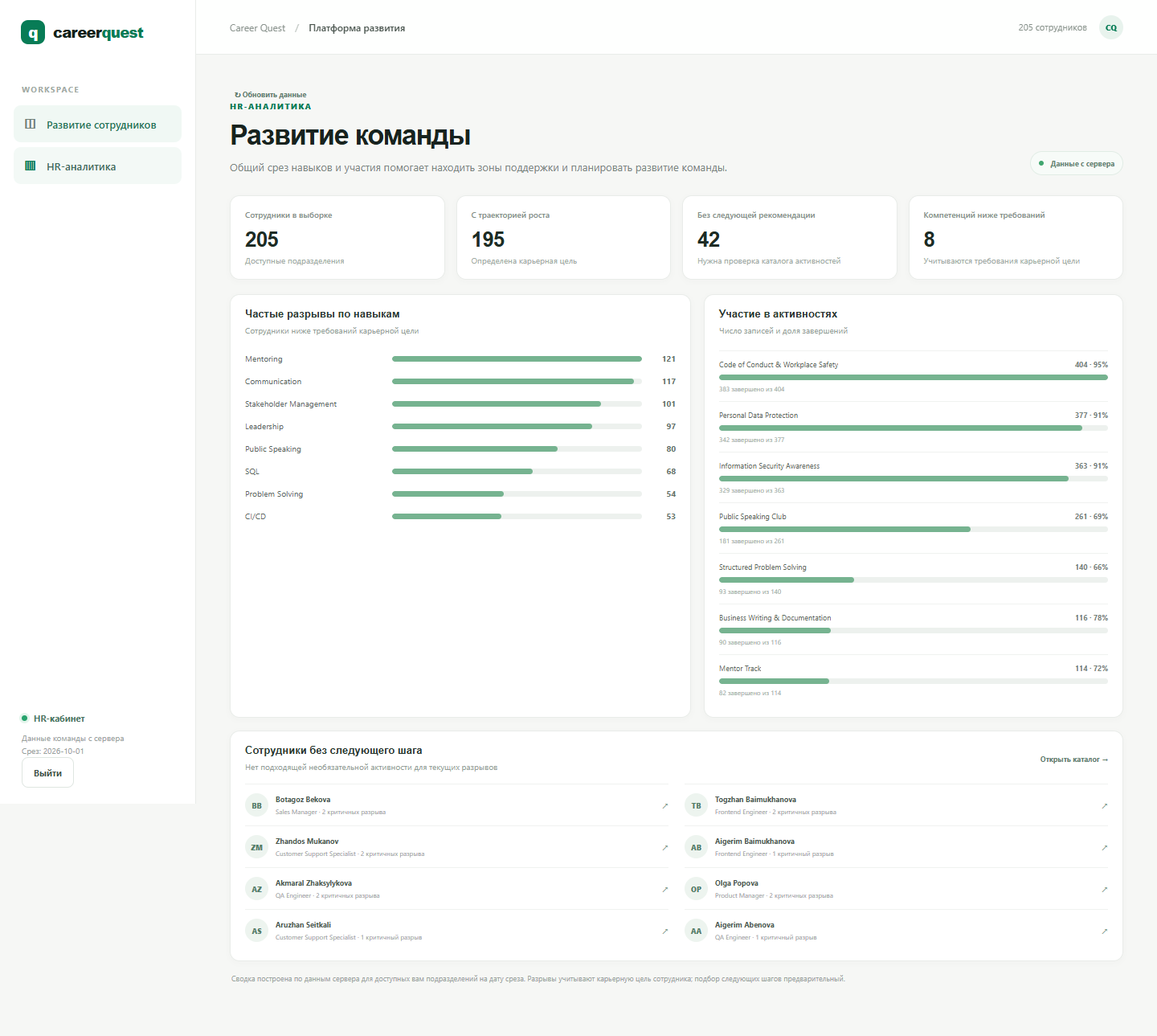This screenshot has width=1157, height=1036.
Task: Click the AZ avatar of Akmaral Zhaksylykova
Action: (256, 889)
